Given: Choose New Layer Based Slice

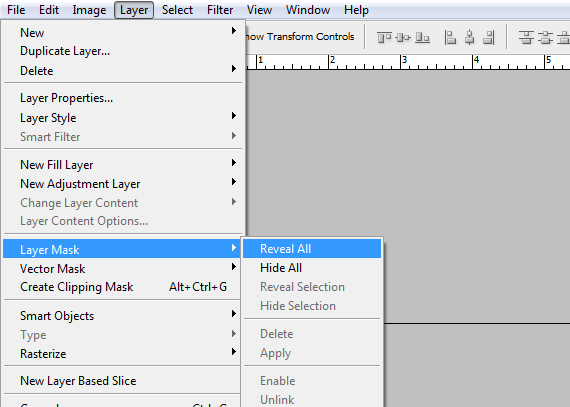Looking at the screenshot, I should (122, 381).
